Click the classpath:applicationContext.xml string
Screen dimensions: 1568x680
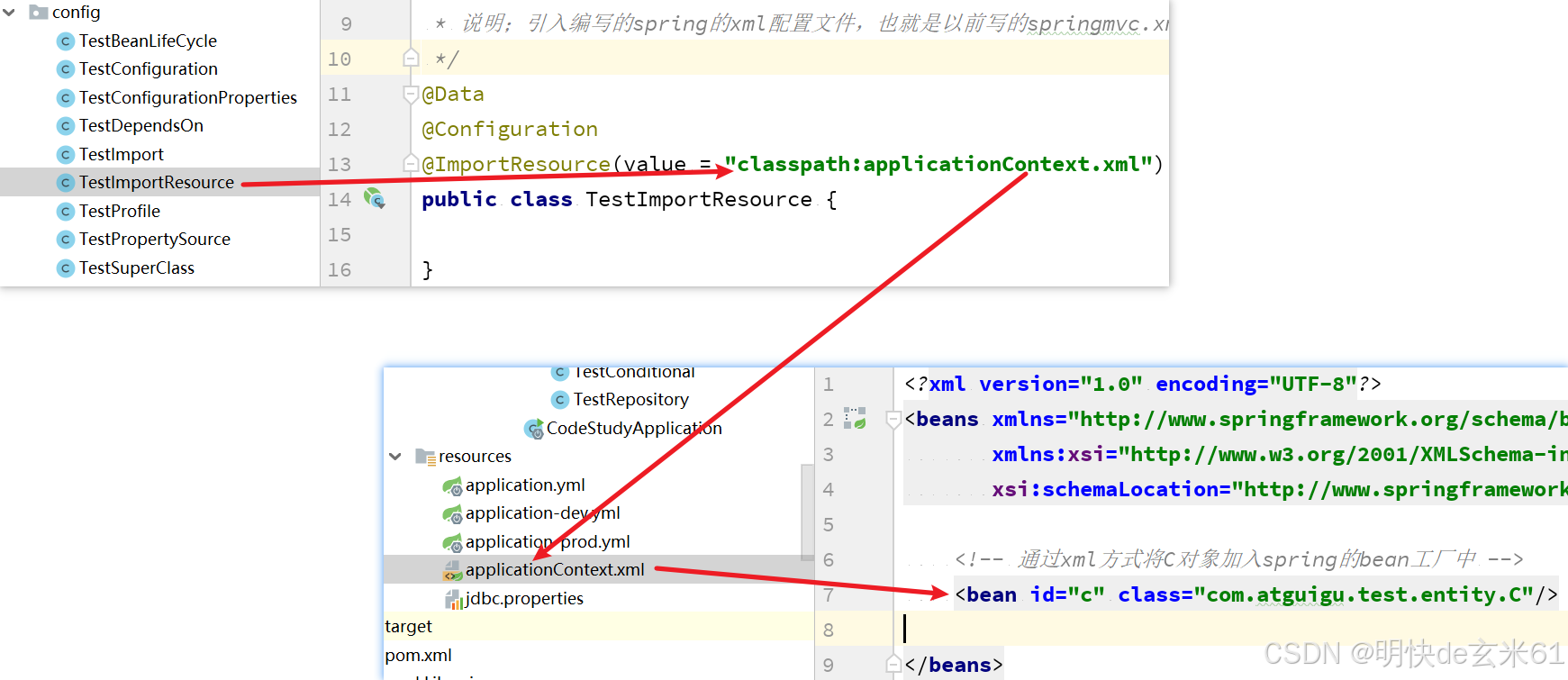point(939,164)
